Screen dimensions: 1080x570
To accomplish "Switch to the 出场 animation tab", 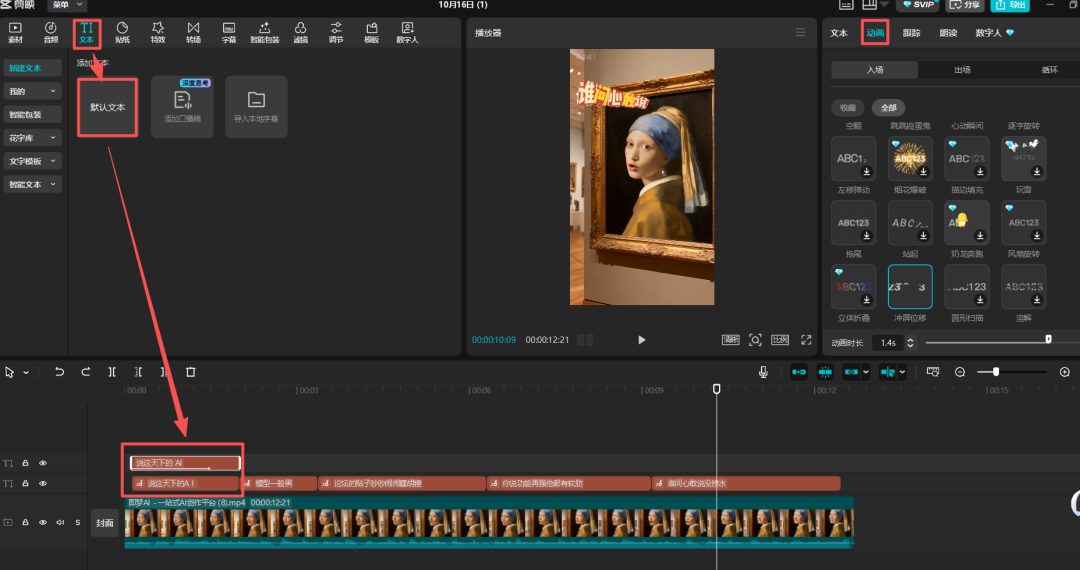I will [x=962, y=70].
